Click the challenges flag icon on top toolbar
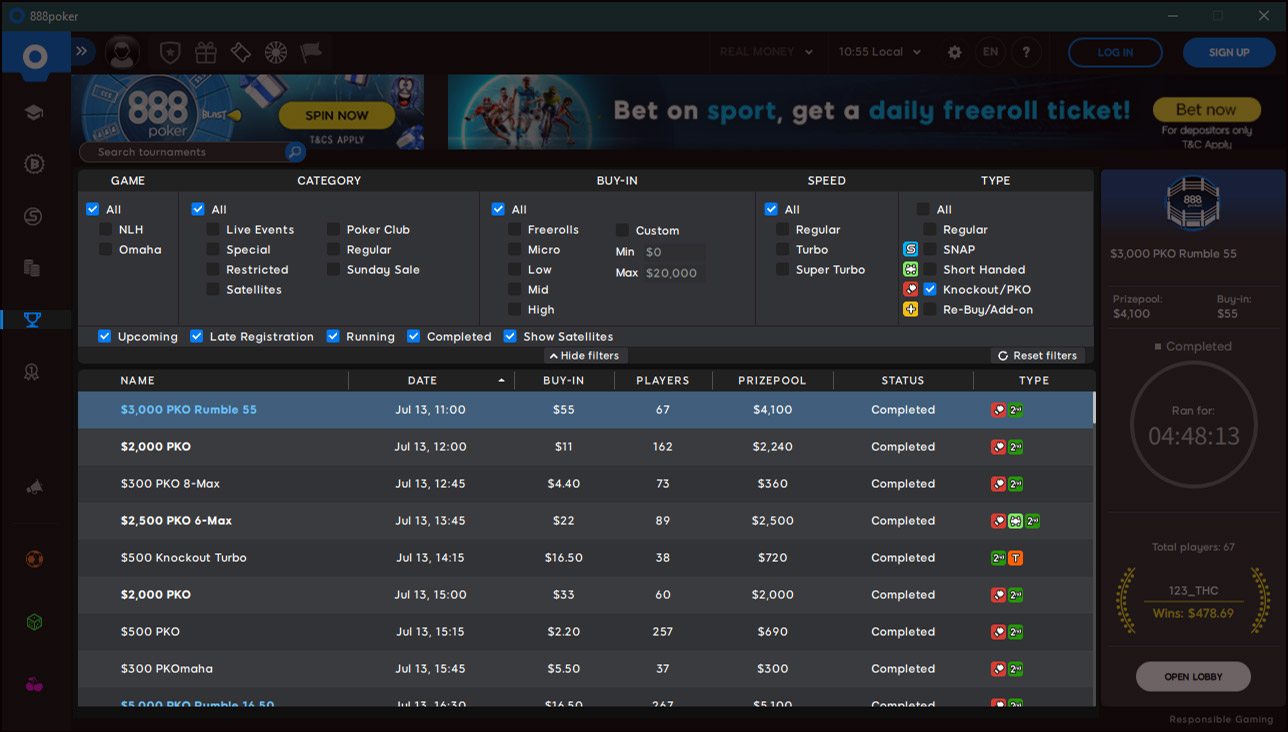Image resolution: width=1288 pixels, height=732 pixels. 310,52
